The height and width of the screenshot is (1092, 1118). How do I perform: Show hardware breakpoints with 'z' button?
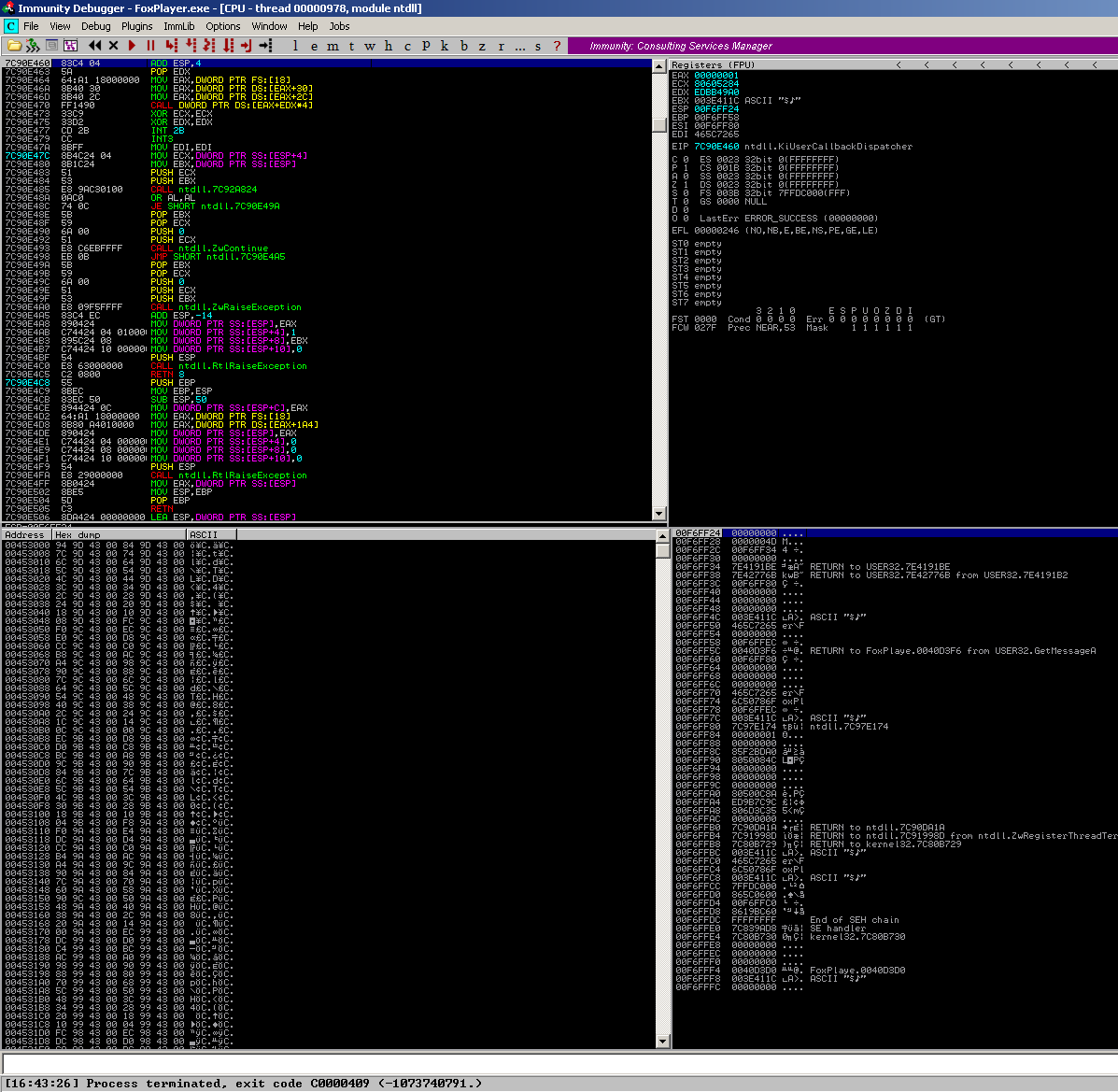click(x=482, y=46)
